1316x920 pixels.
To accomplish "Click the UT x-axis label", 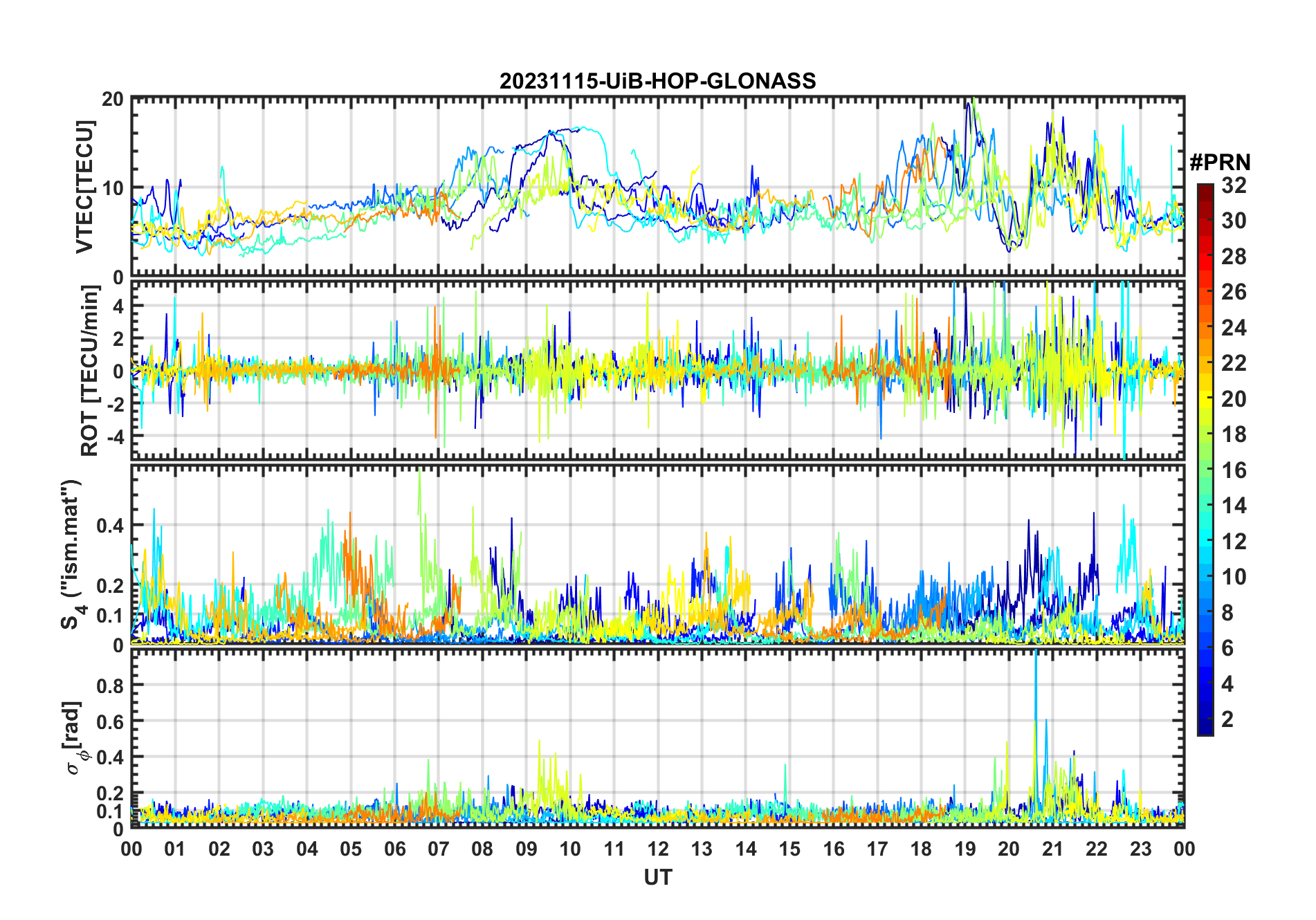I will click(658, 877).
